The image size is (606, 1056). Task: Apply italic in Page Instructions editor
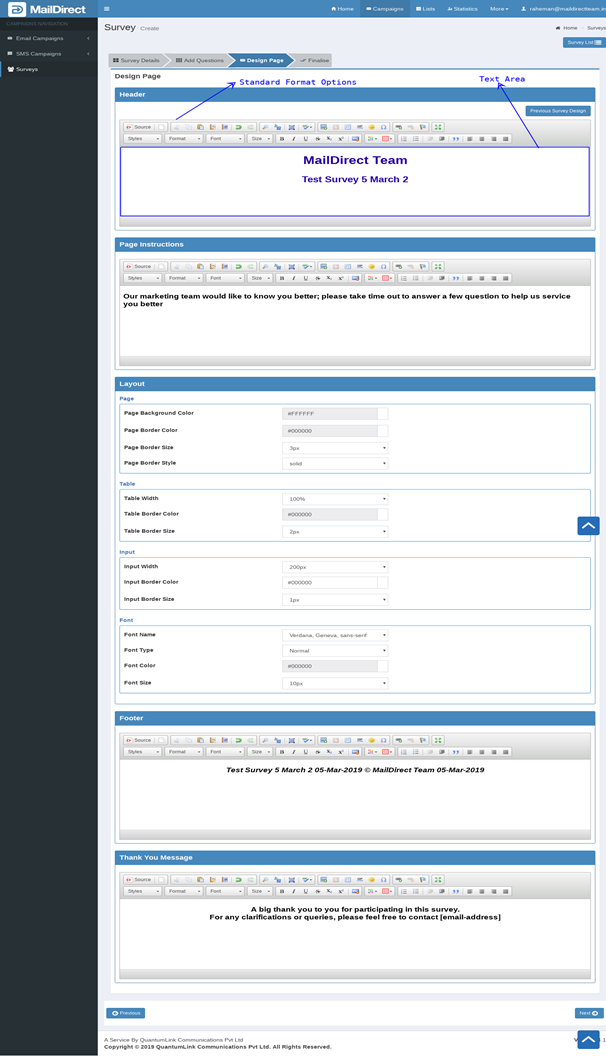(293, 278)
